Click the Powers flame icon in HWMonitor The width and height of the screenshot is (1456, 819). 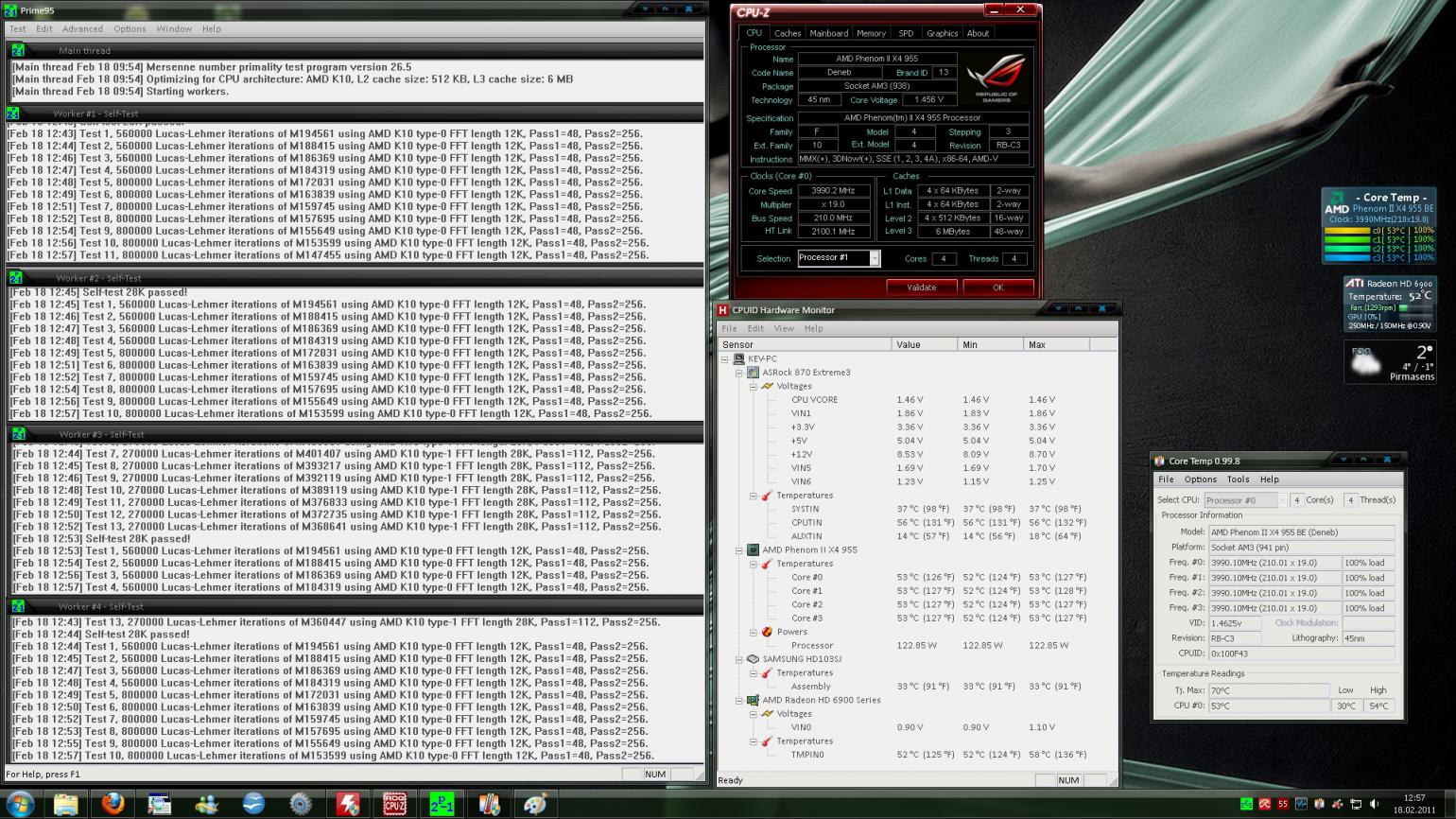(x=767, y=632)
